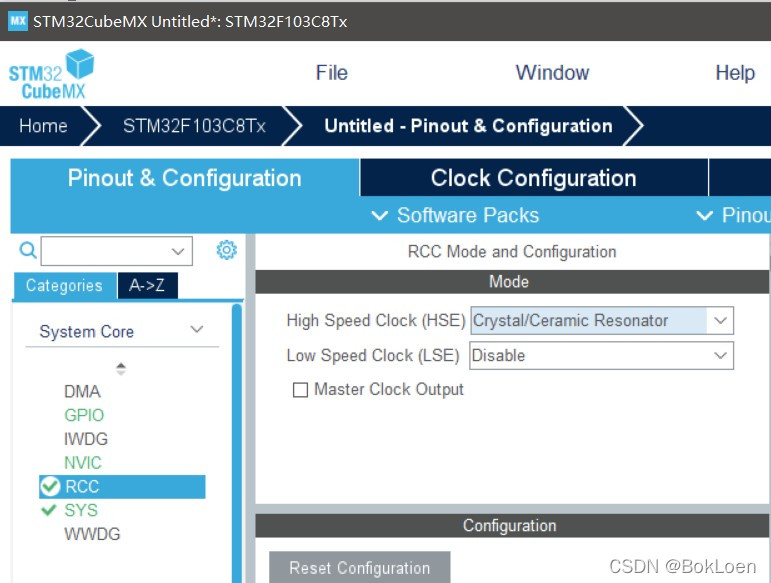Click the STM32CubeMX logo
The height and width of the screenshot is (583, 771).
52,74
